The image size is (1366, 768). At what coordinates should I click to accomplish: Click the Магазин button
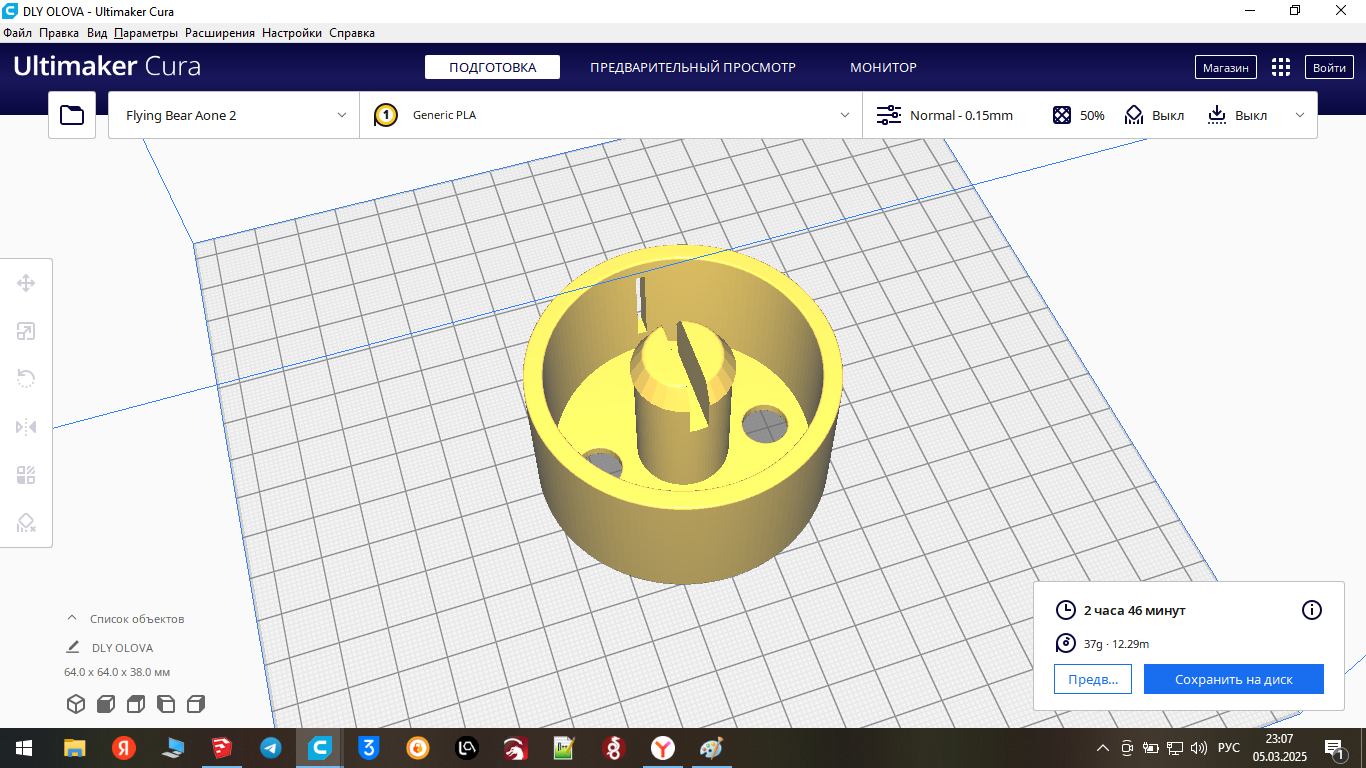coord(1226,67)
